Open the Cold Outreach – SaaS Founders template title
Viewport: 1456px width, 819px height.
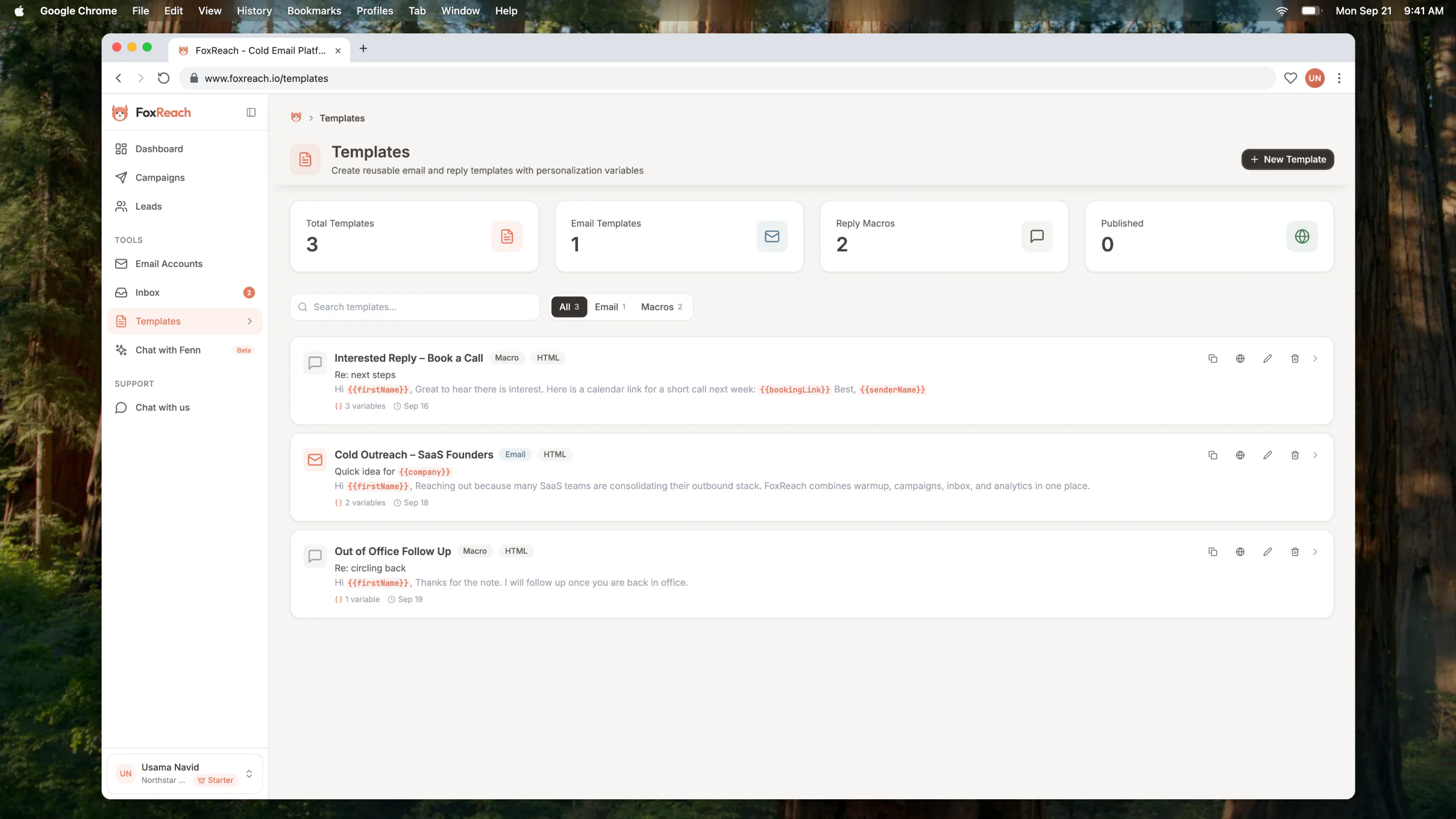(x=414, y=455)
